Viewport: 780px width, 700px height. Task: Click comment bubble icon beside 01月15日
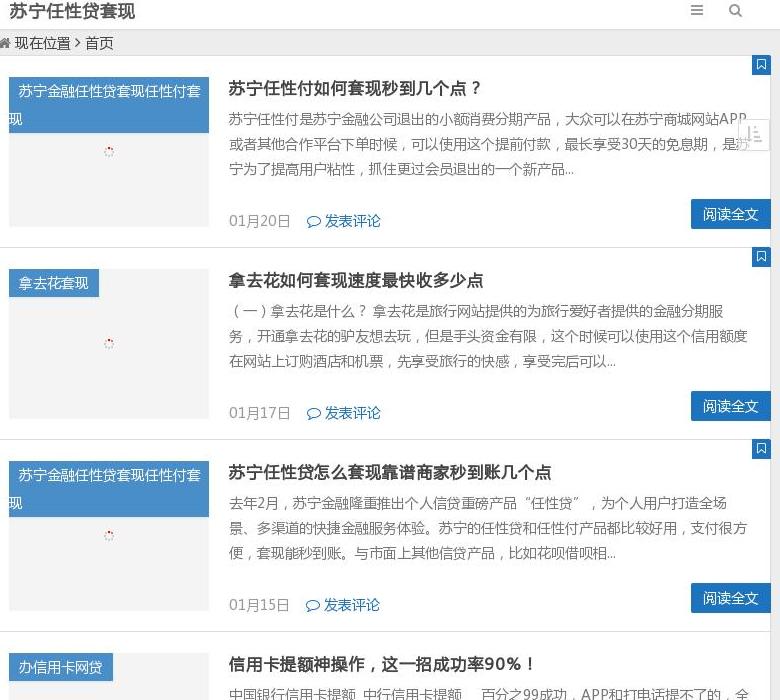[x=313, y=606]
